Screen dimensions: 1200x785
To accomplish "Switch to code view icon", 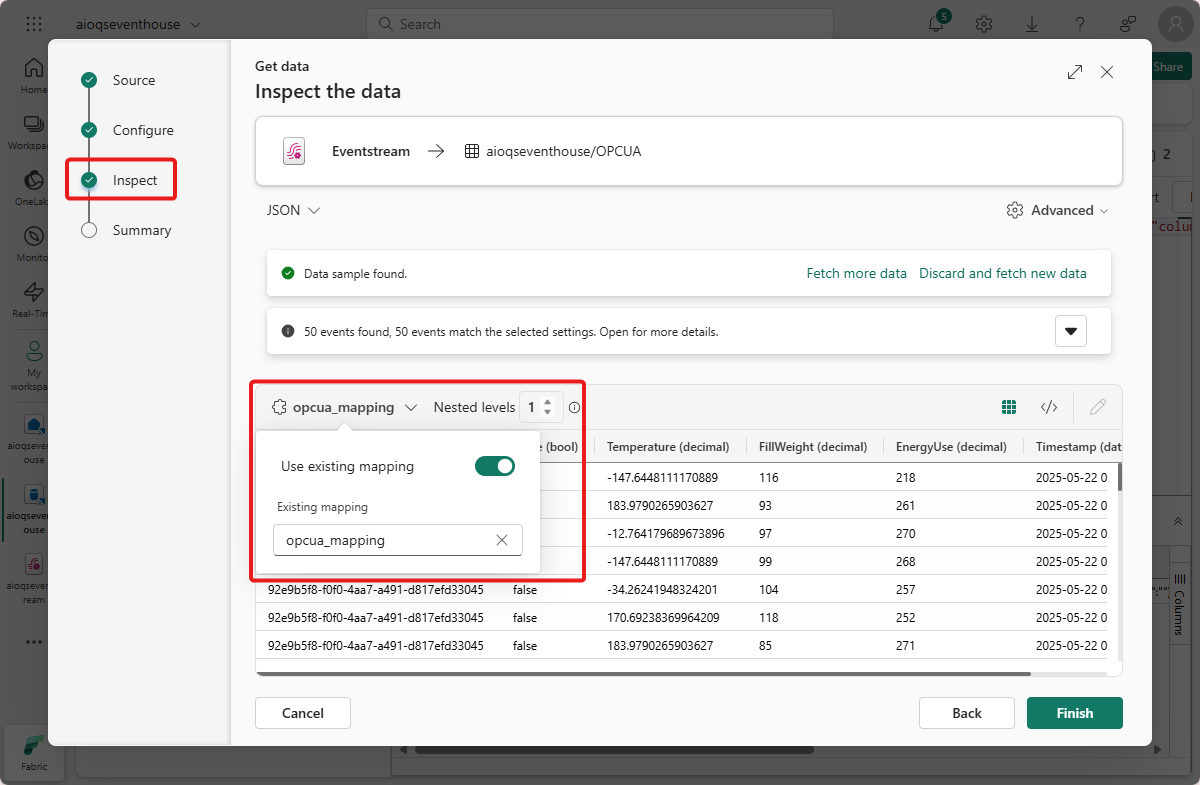I will (x=1049, y=407).
